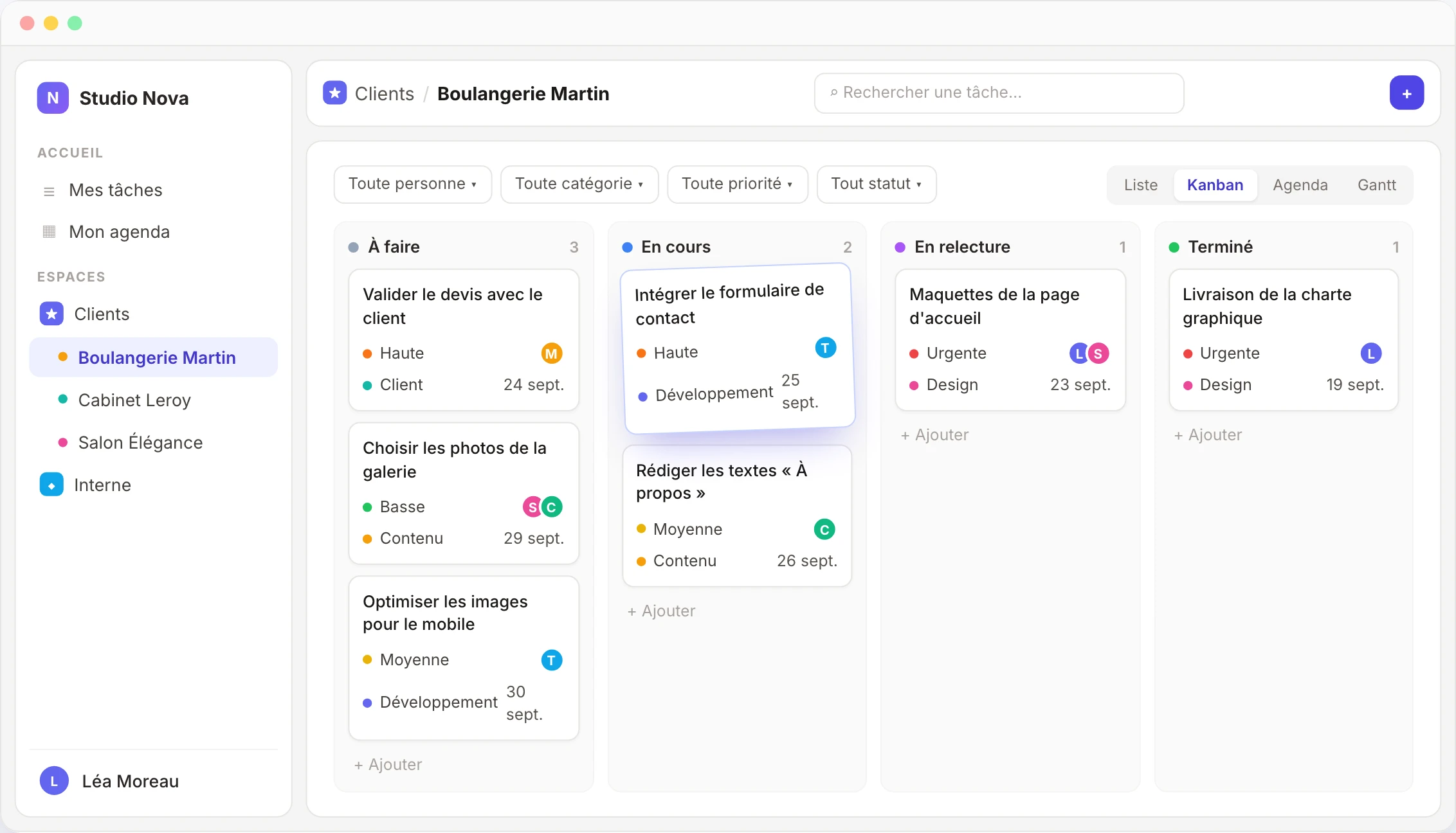Click avatar S on Choisir les photos card
This screenshot has height=833, width=1456.
(533, 507)
